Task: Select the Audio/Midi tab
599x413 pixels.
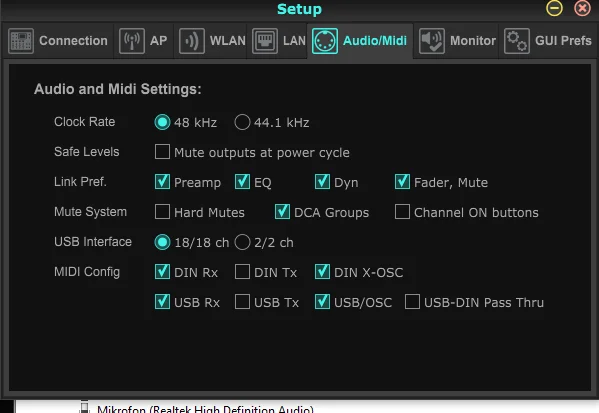Action: [x=360, y=41]
